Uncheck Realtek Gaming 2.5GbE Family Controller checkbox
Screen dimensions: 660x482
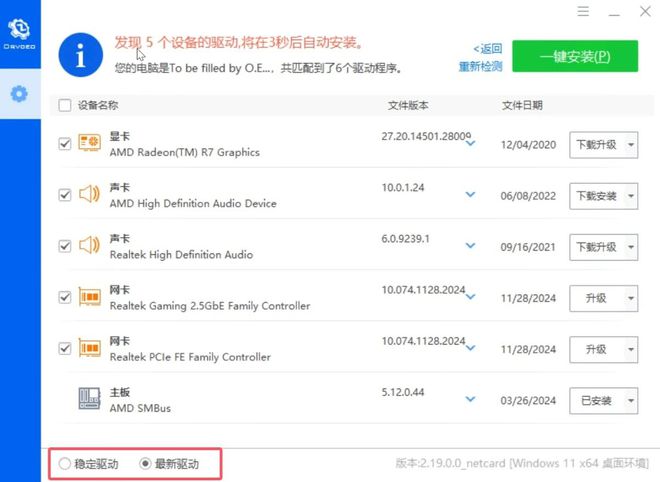[x=65, y=298]
